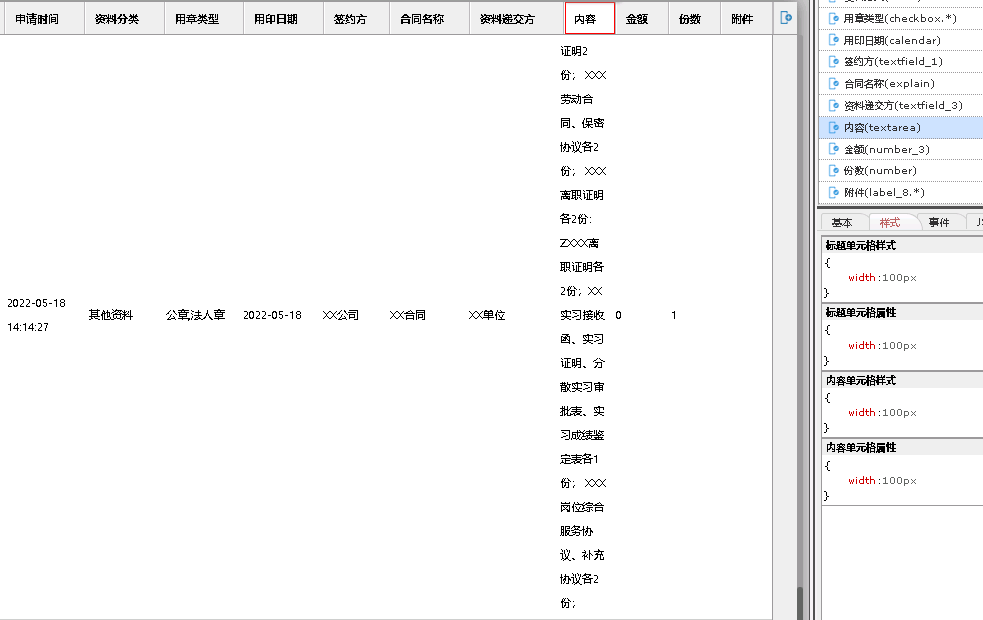983x620 pixels.
Task: Click the table's vertical scrollbar thumb
Action: [x=799, y=604]
